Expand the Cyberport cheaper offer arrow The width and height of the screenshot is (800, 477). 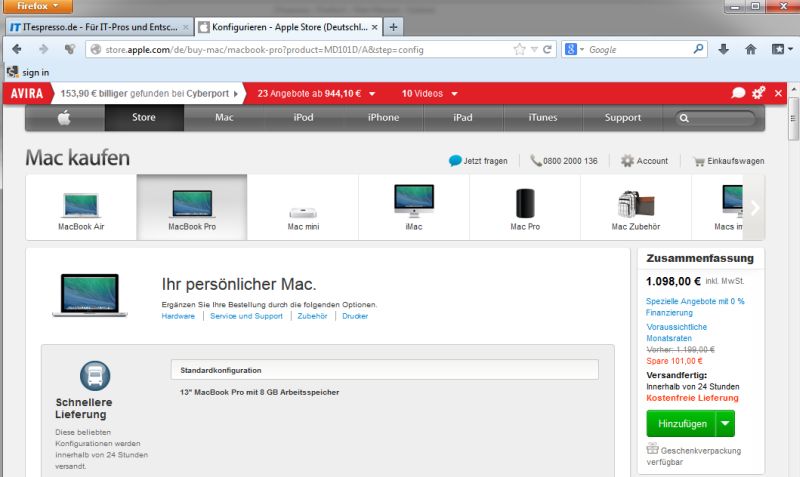[x=236, y=94]
